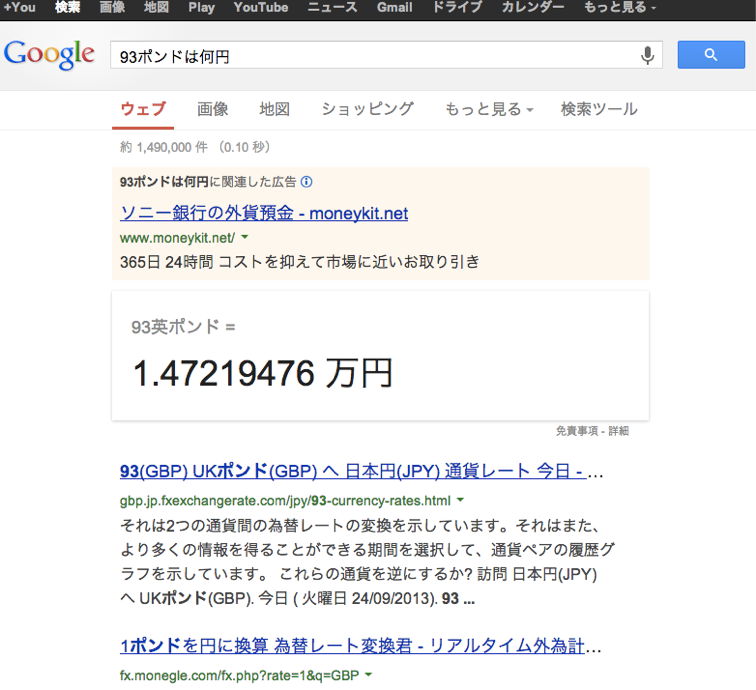
Task: Click +You in the top bar
Action: (x=19, y=7)
